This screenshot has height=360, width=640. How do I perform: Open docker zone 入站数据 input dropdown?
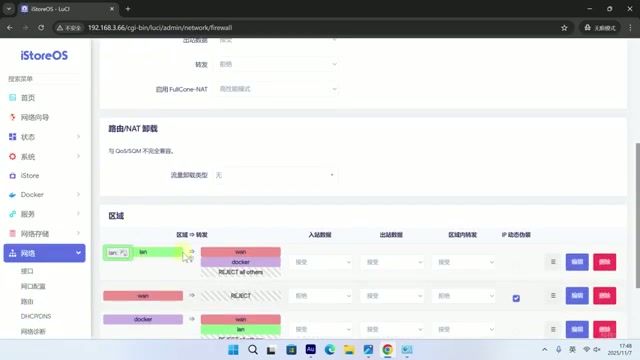click(x=321, y=329)
